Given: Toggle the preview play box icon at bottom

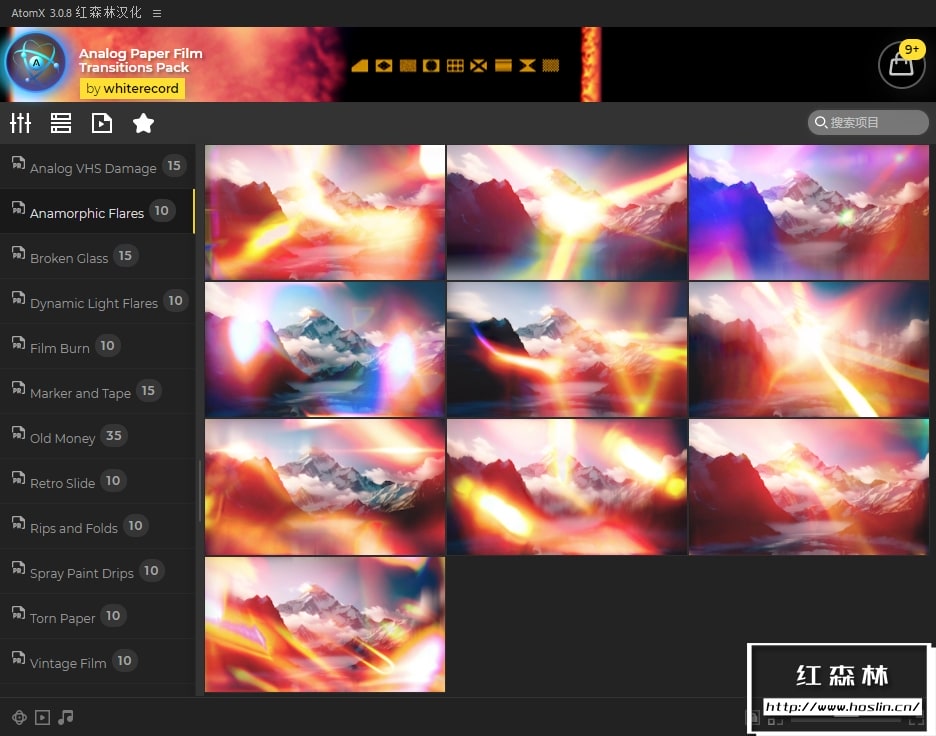Looking at the screenshot, I should click(42, 717).
